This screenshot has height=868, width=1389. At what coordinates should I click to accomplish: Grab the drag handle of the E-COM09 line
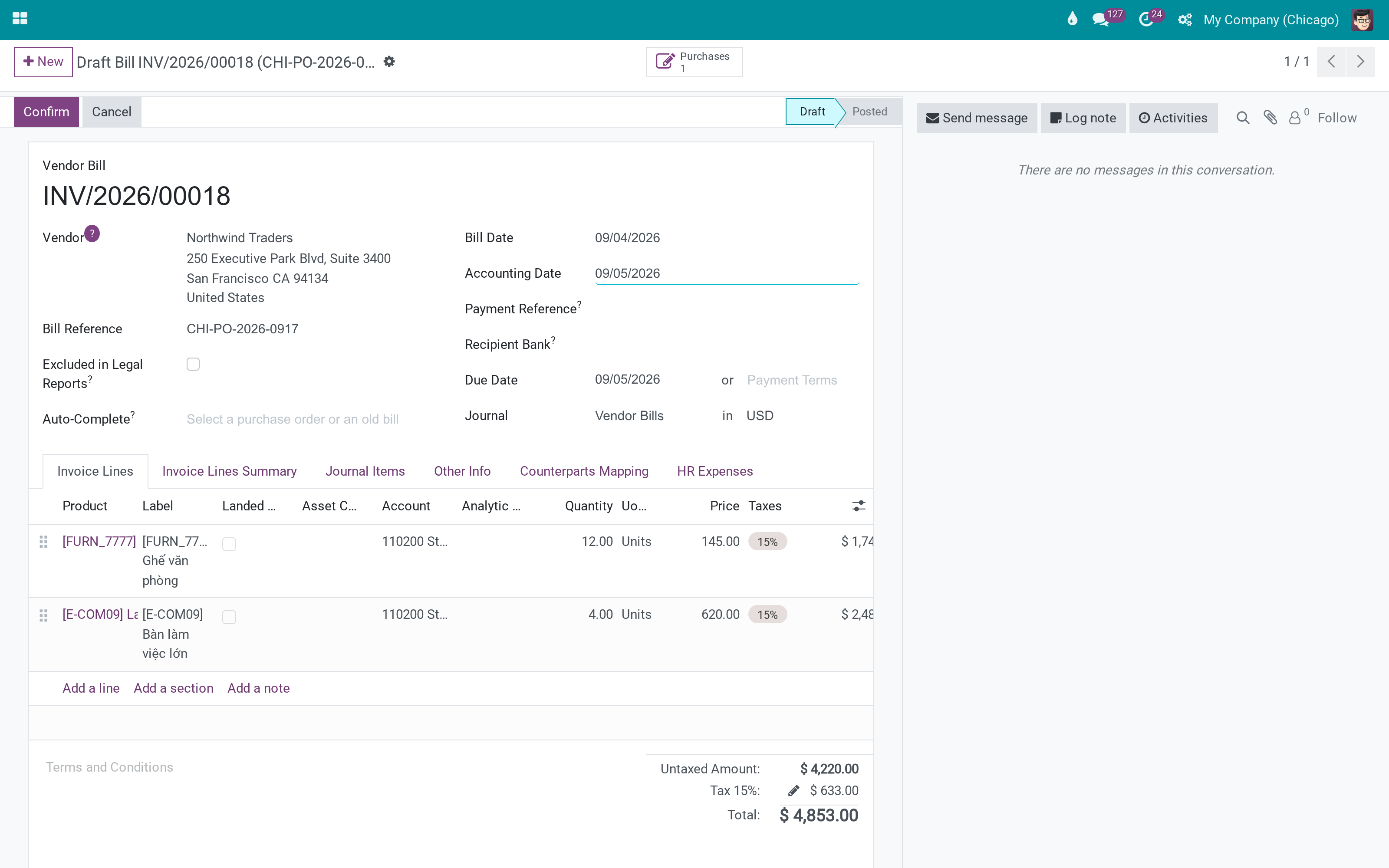click(x=43, y=615)
